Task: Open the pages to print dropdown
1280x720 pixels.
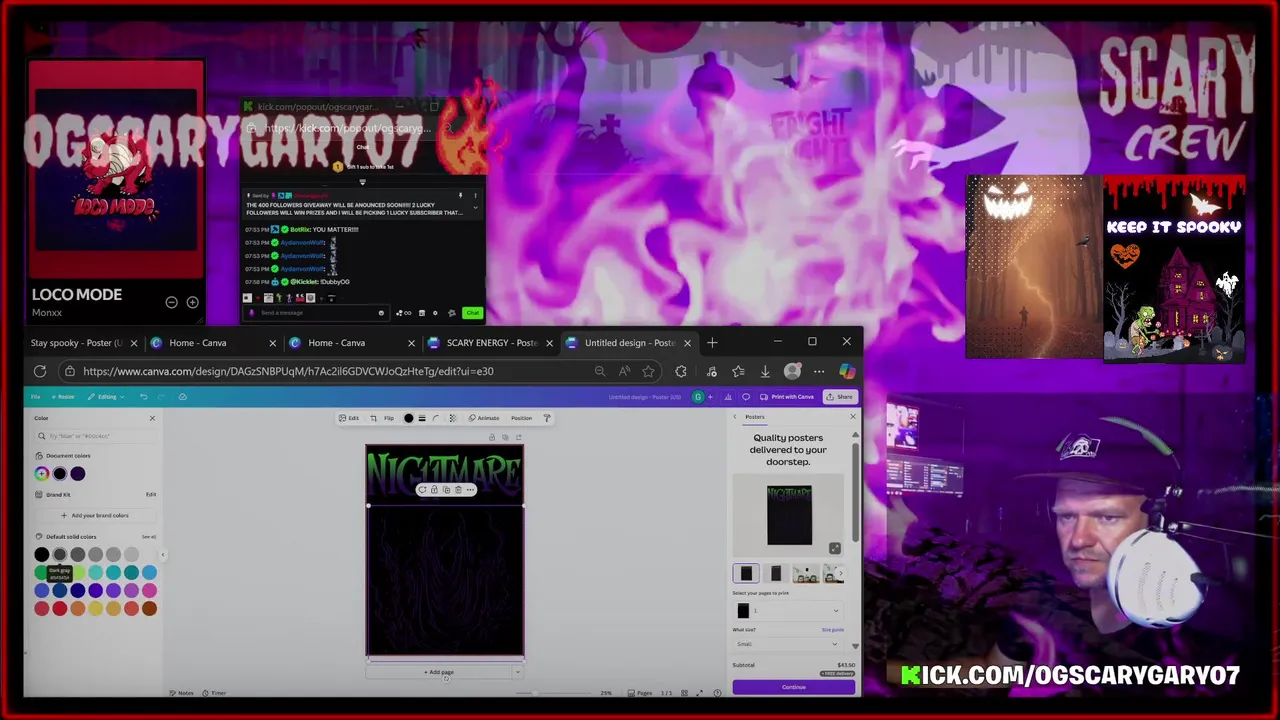Action: pyautogui.click(x=788, y=611)
